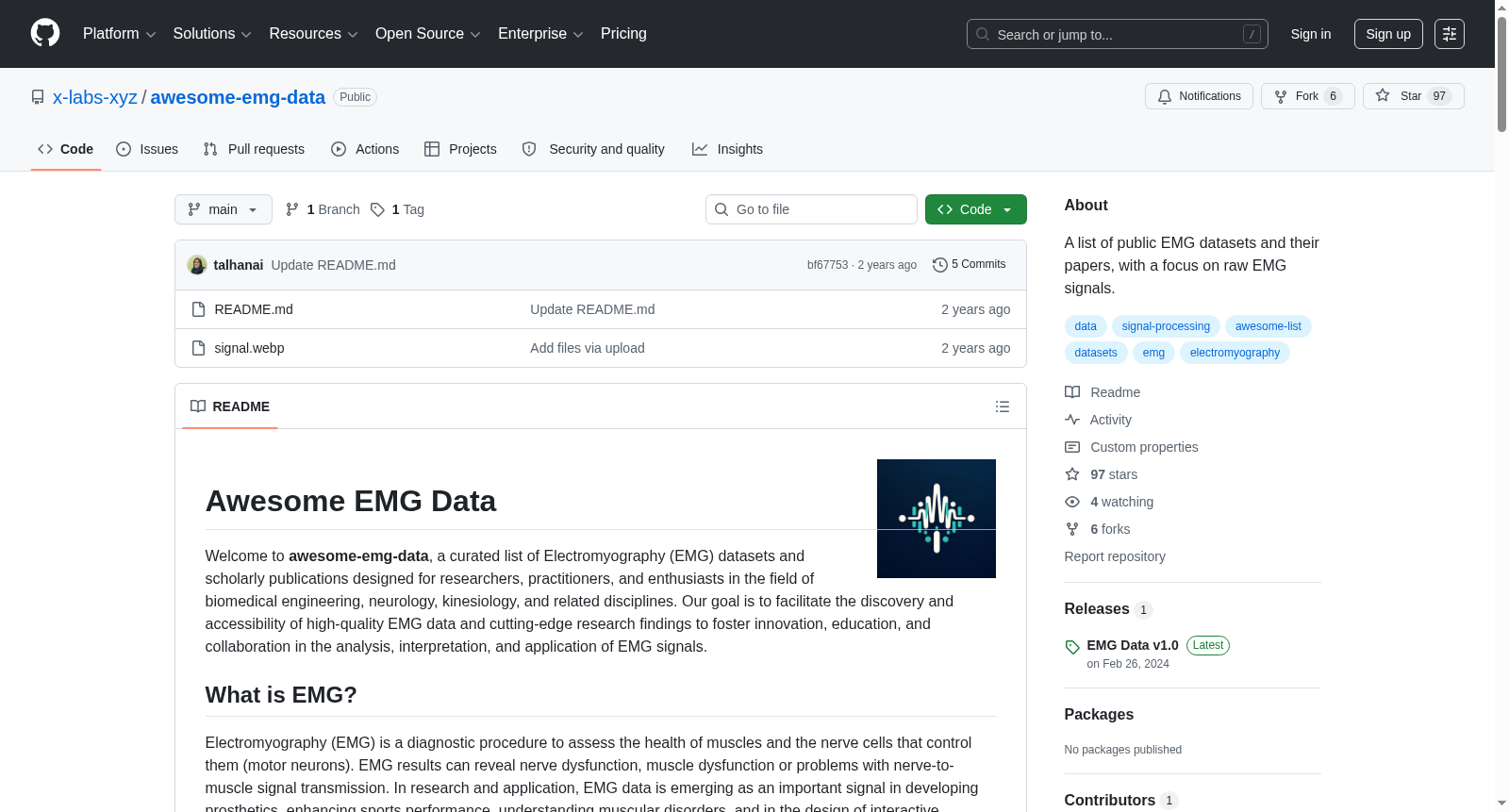Star this repository
Image resolution: width=1509 pixels, height=812 pixels.
(1413, 96)
